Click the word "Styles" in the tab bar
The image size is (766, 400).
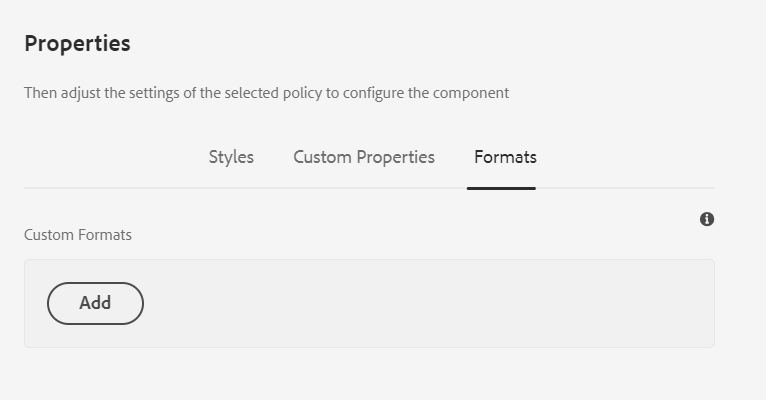click(x=231, y=157)
